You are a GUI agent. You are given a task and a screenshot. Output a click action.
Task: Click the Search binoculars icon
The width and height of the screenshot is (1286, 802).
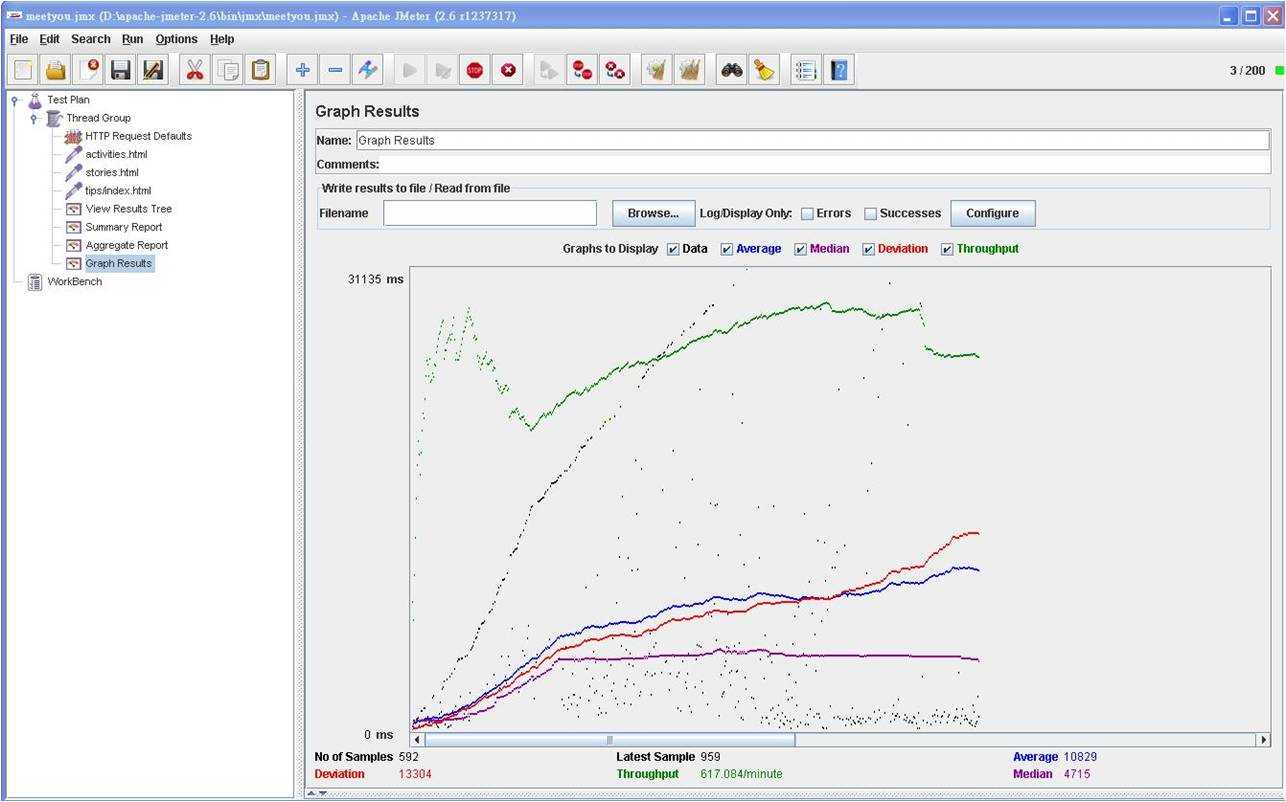point(732,70)
